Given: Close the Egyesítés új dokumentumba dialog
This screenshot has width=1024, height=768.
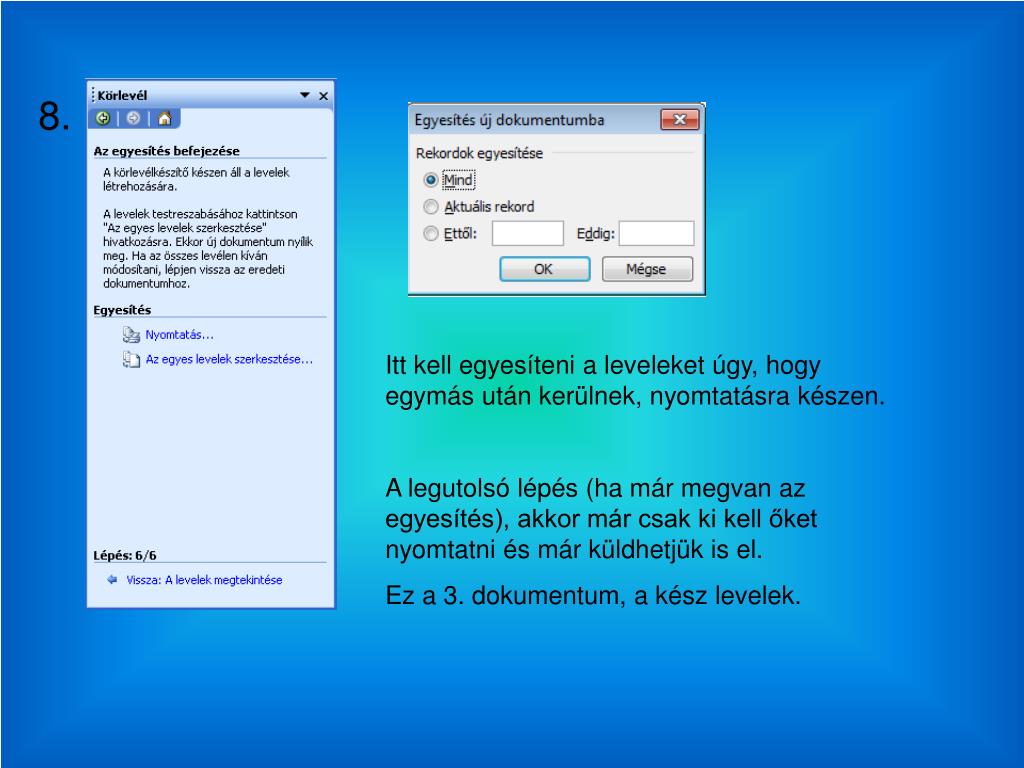Looking at the screenshot, I should (680, 120).
